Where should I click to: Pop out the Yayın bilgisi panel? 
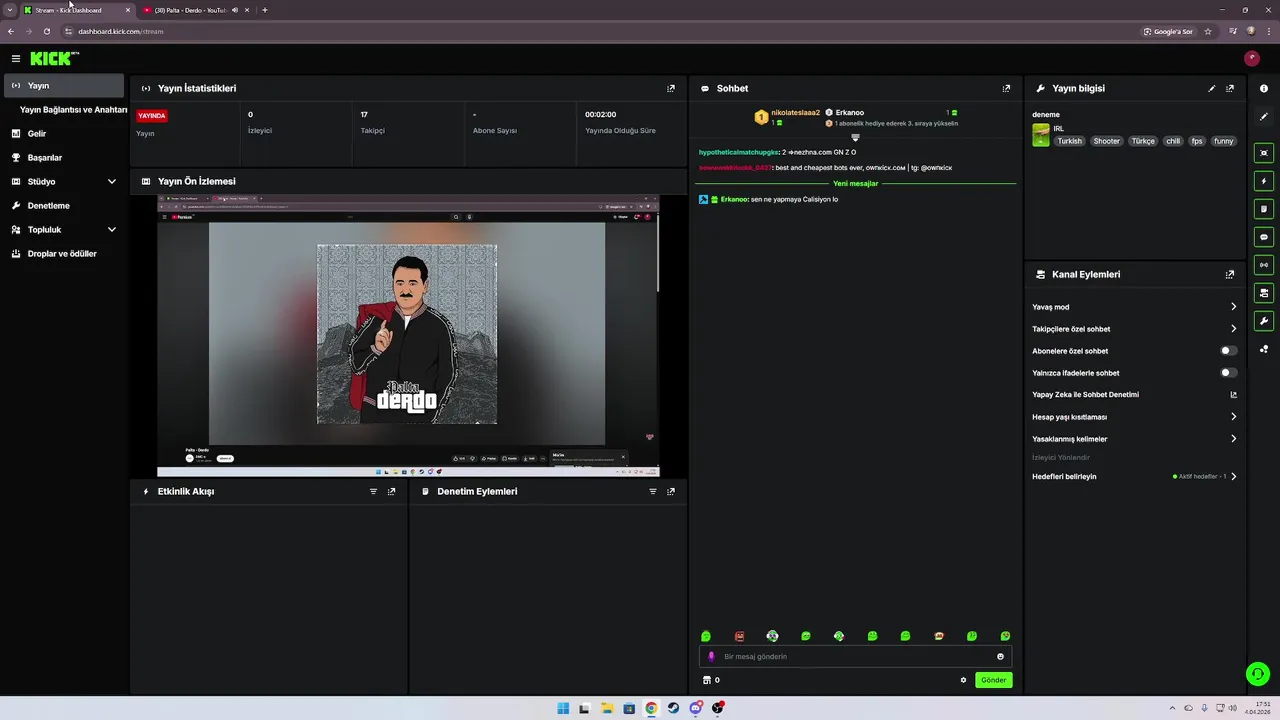(1230, 88)
